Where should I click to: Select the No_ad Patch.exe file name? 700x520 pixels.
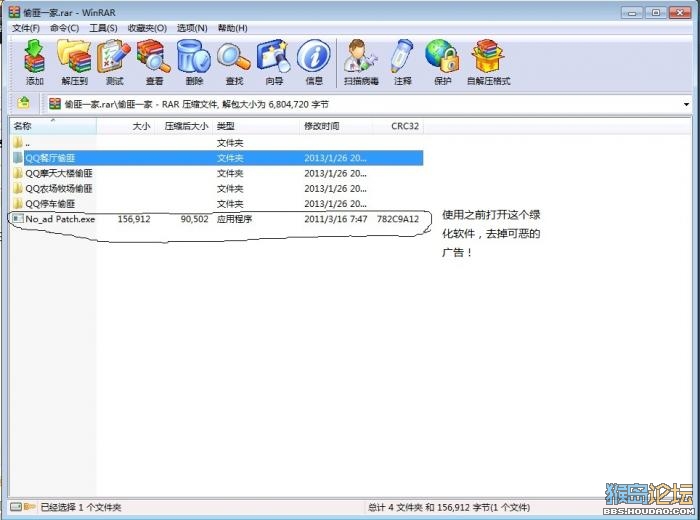click(x=60, y=219)
